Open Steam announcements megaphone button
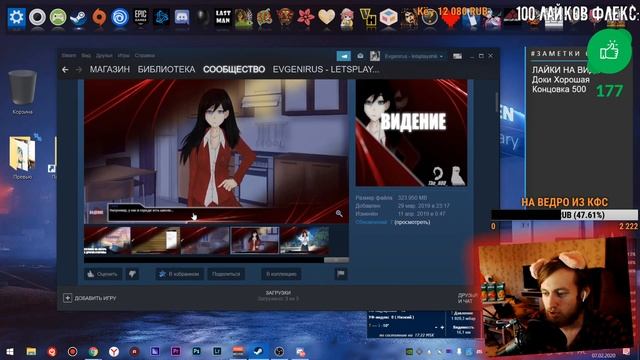640x360 pixels. coord(344,56)
